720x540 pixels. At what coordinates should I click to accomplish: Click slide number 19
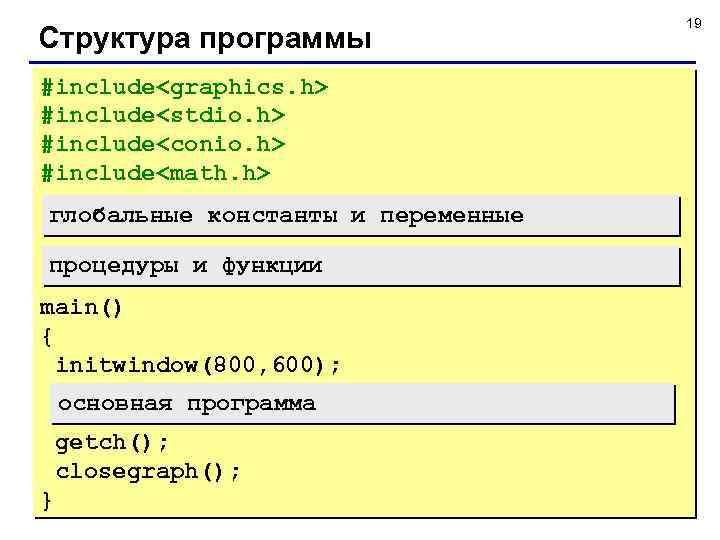click(x=694, y=23)
